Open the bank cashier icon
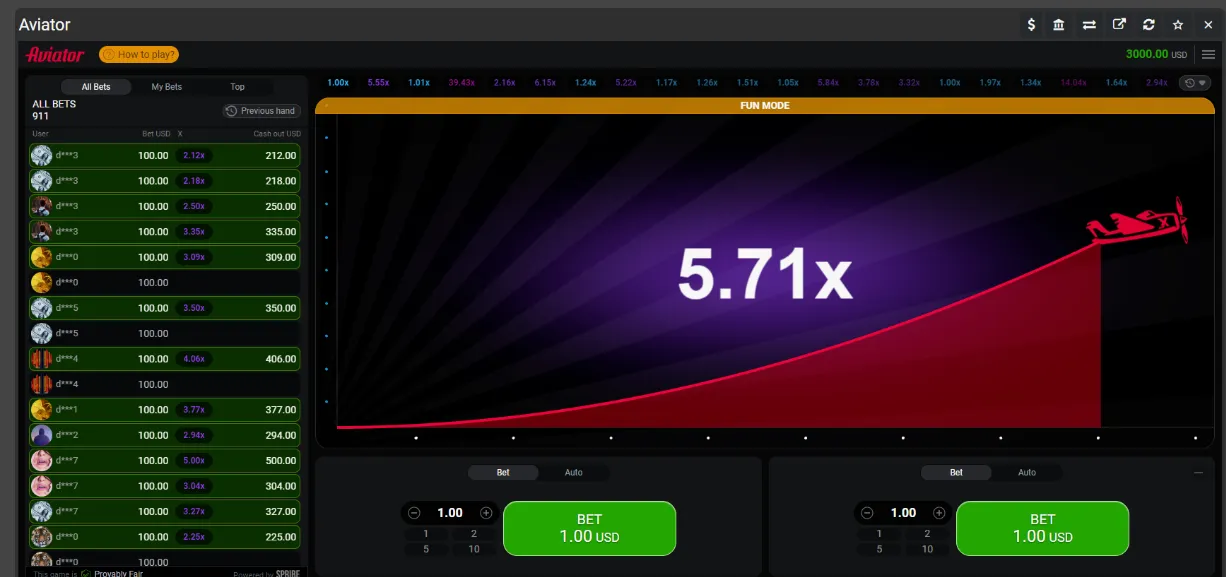The height and width of the screenshot is (577, 1226). [x=1059, y=25]
